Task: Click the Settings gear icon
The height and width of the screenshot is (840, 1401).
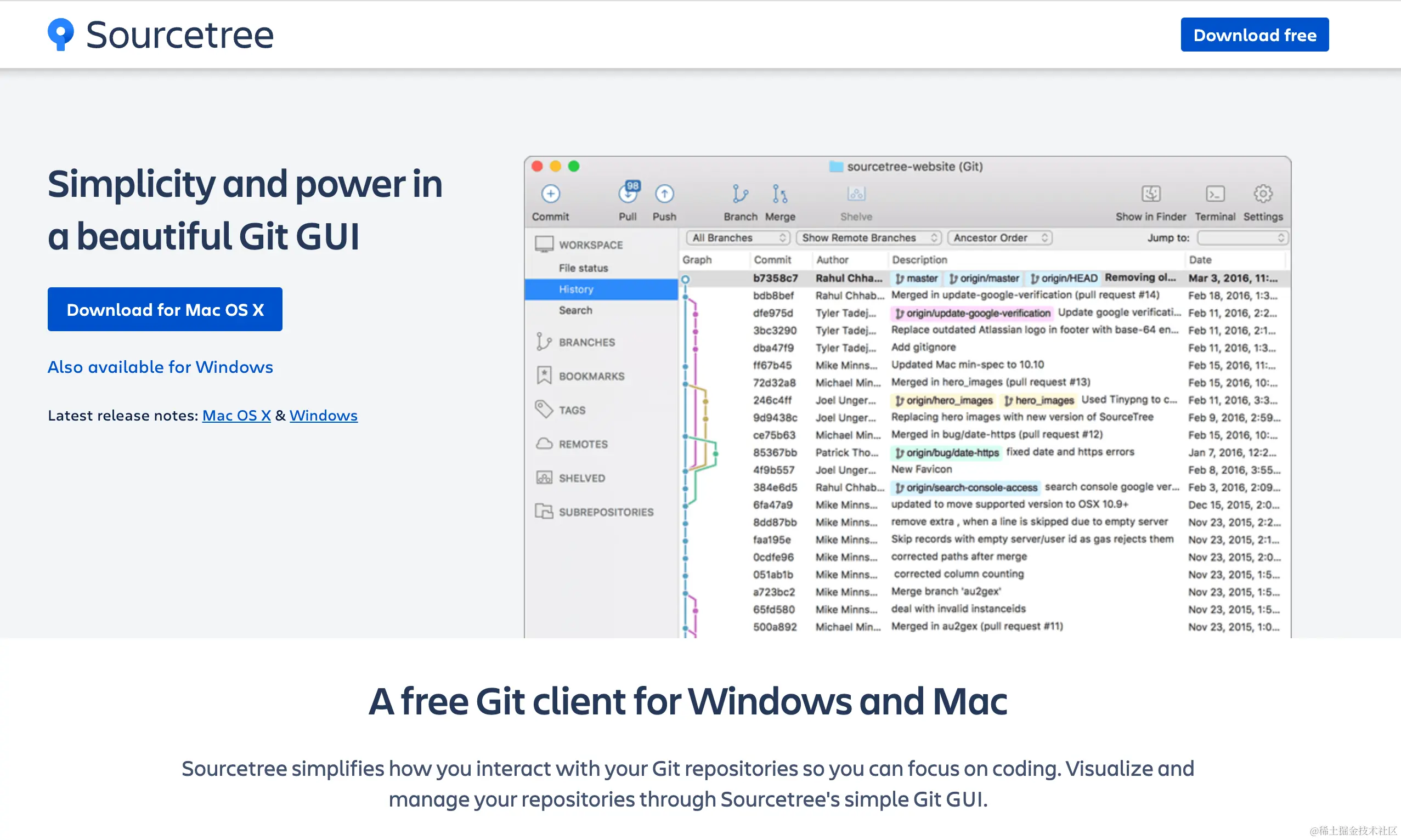Action: 1262,194
